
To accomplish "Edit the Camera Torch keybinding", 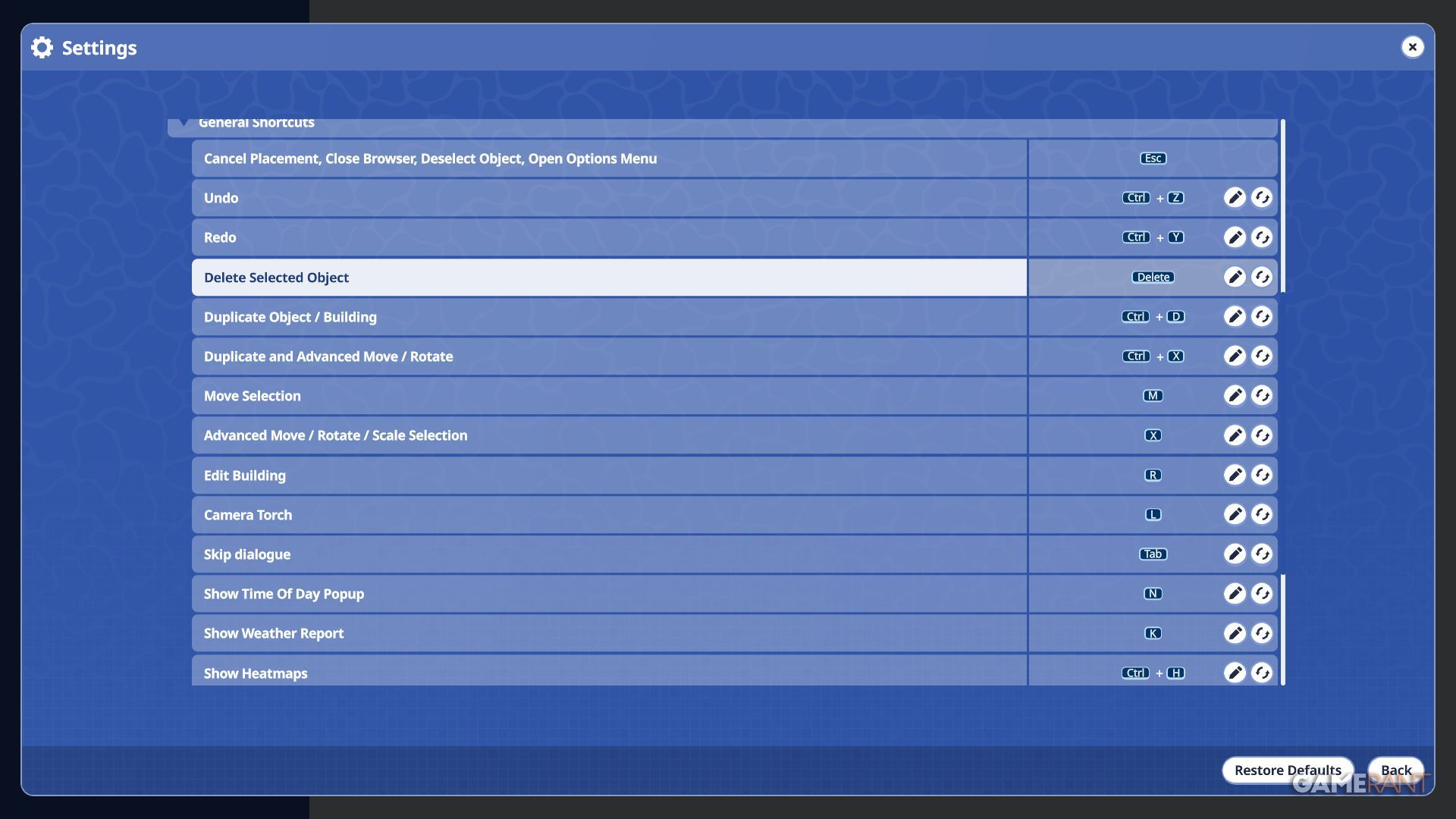I will 1235,514.
